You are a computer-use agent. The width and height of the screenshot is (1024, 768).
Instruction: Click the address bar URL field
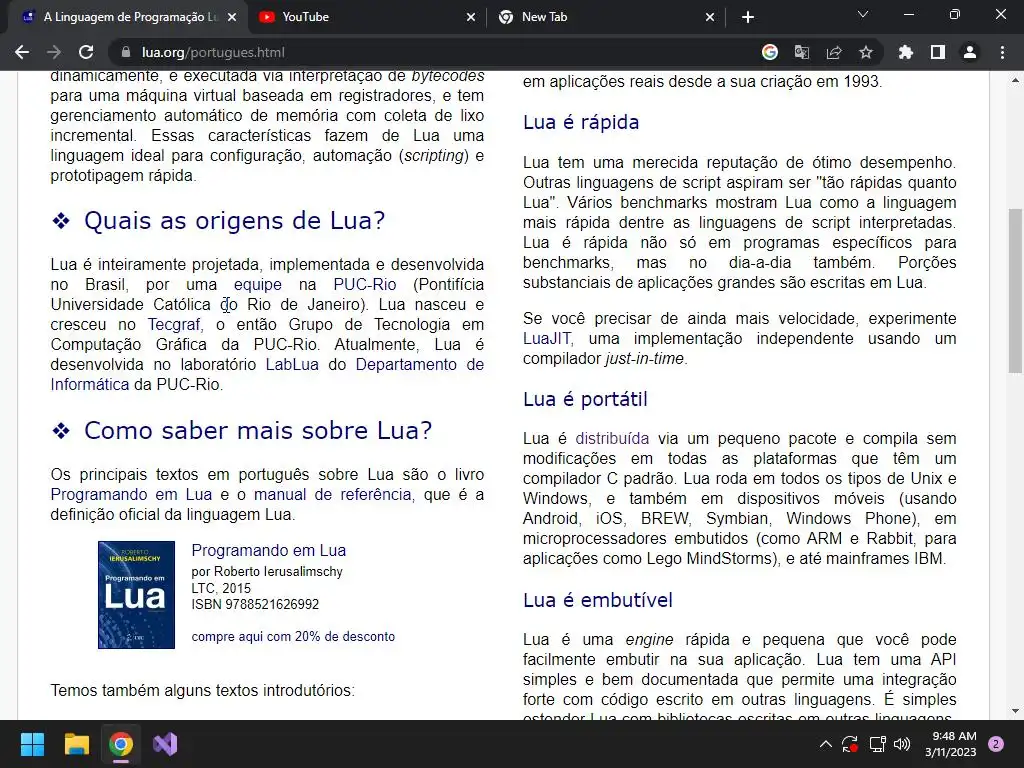pyautogui.click(x=431, y=52)
